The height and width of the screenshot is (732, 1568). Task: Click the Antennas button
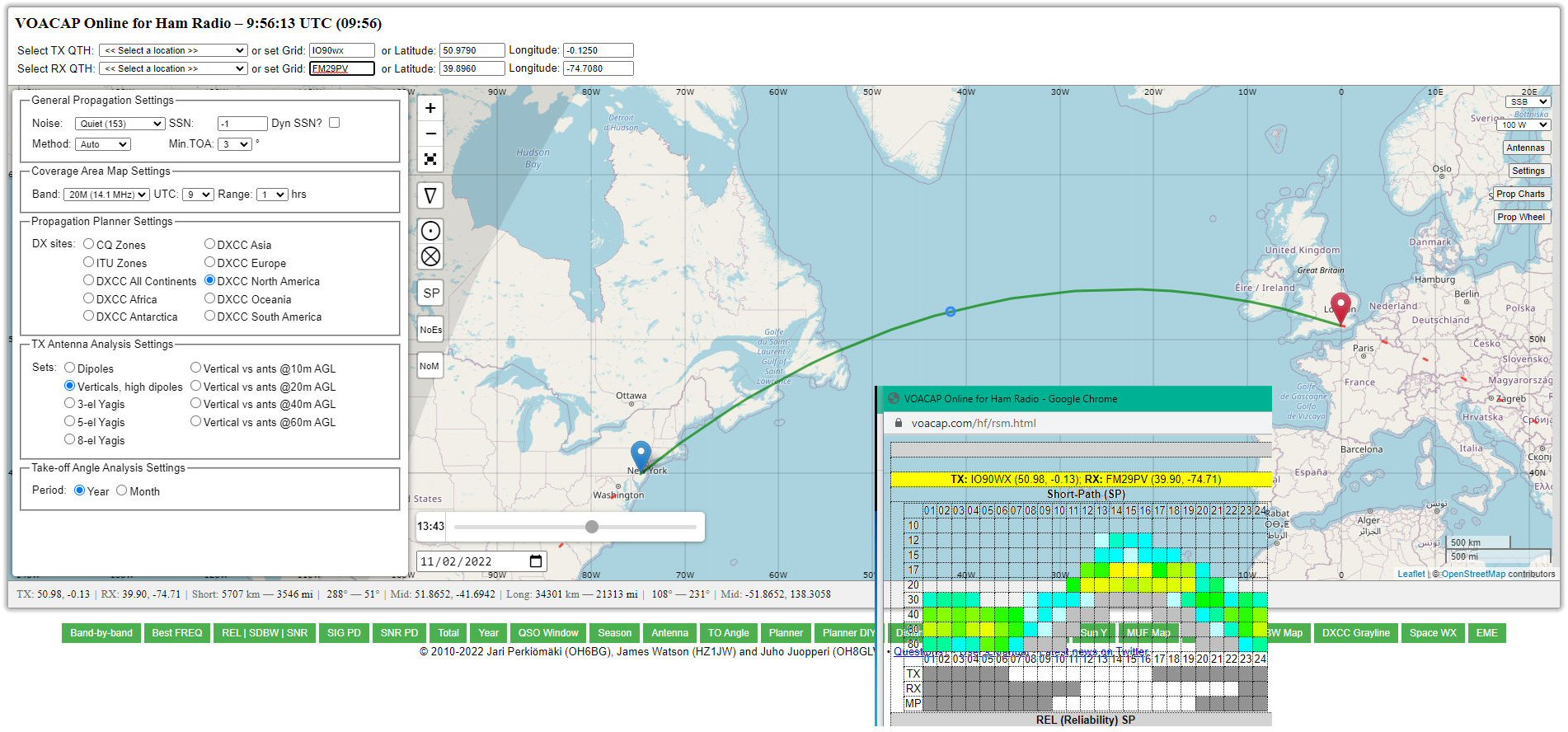coord(1525,148)
